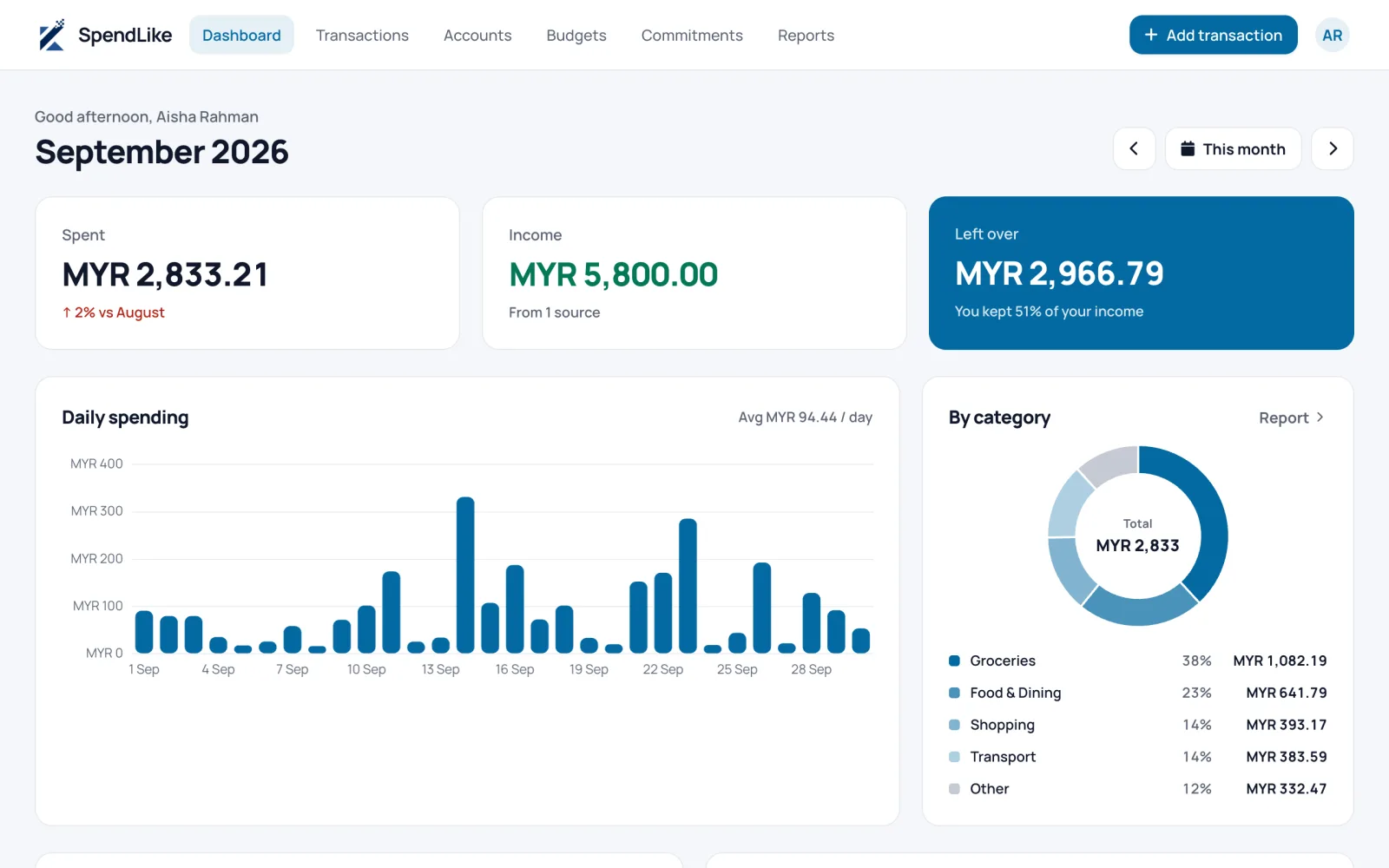
Task: Click the donut chart Total center
Action: 1137,536
